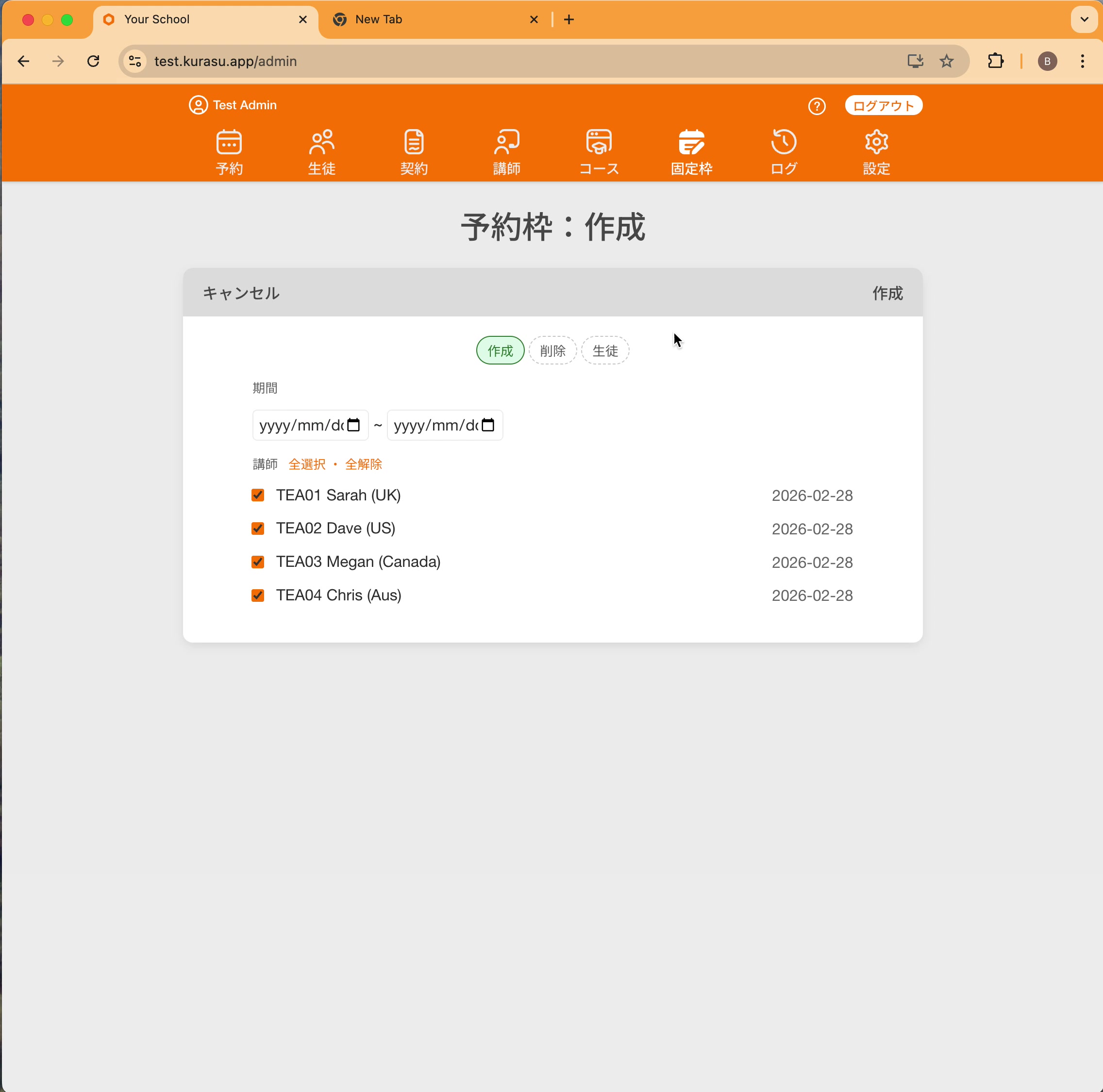Screen dimensions: 1103x1092
Task: Open the コース courses section
Action: 598,151
